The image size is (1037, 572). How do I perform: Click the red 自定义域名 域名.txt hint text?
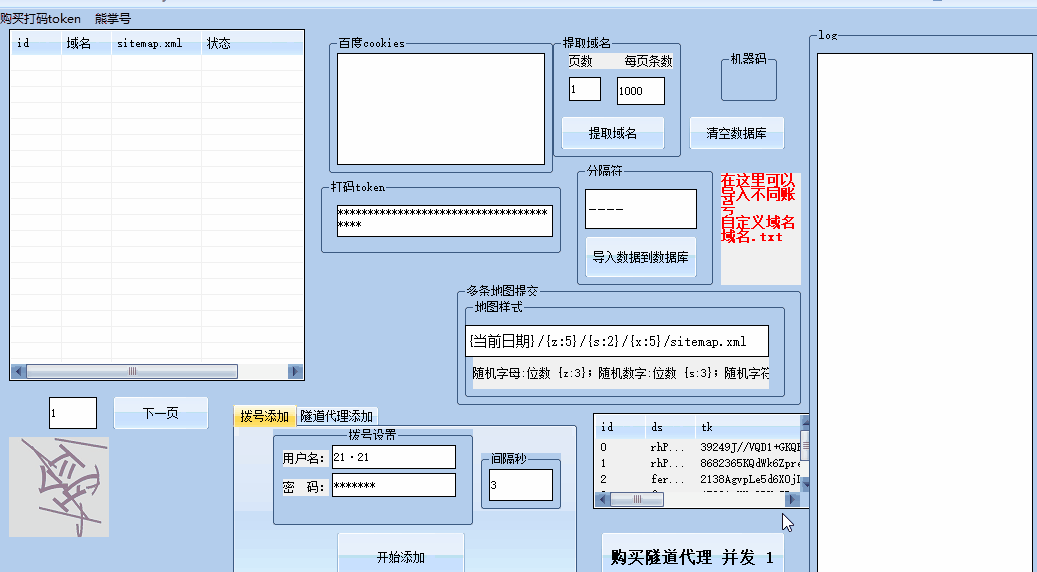tap(758, 229)
